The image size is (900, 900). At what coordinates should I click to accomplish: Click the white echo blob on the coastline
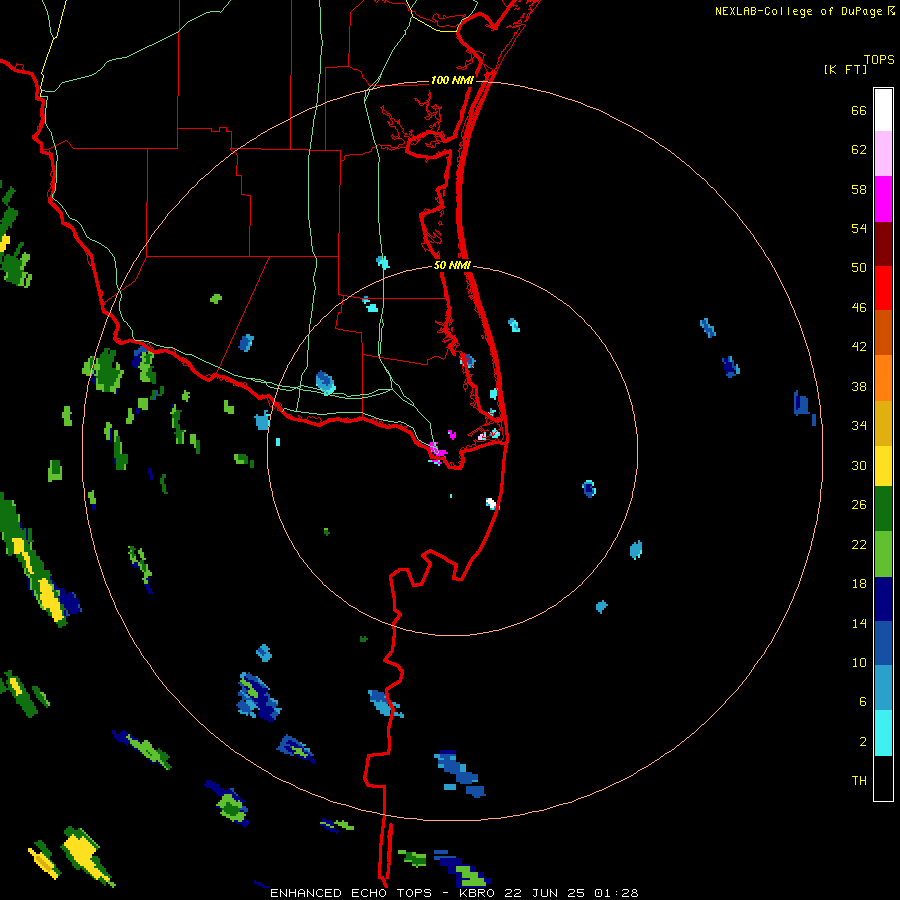pos(491,503)
